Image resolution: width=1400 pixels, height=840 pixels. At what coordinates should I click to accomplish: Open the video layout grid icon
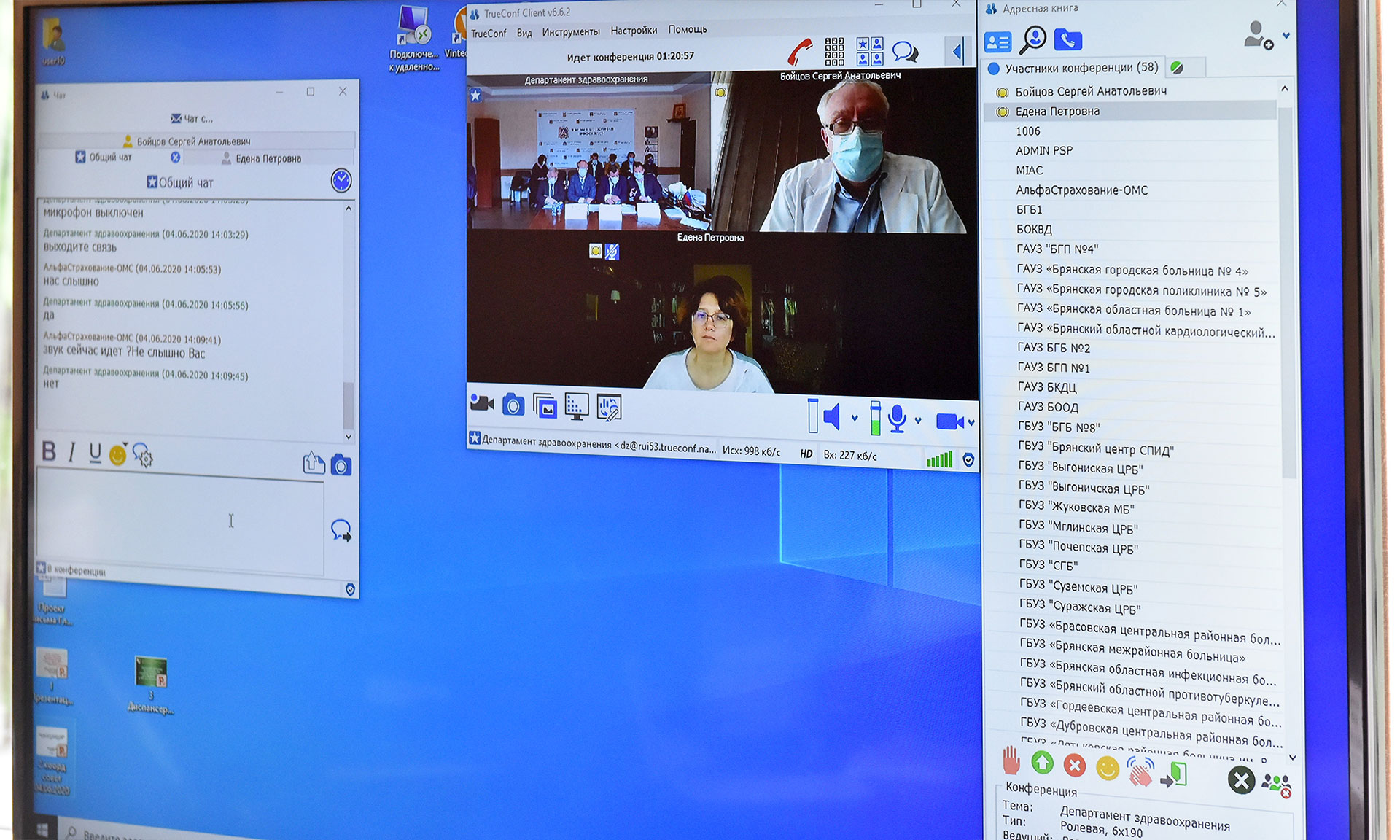coord(869,52)
